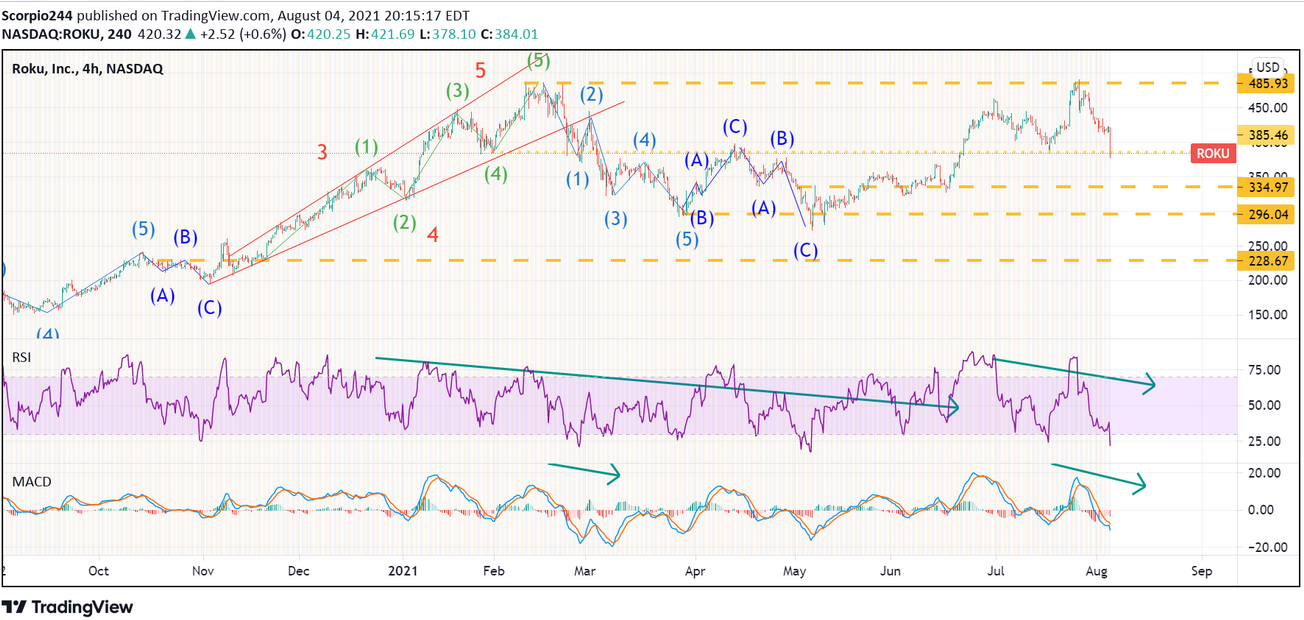Click the RSI indicator label
The width and height of the screenshot is (1304, 620).
(21, 357)
